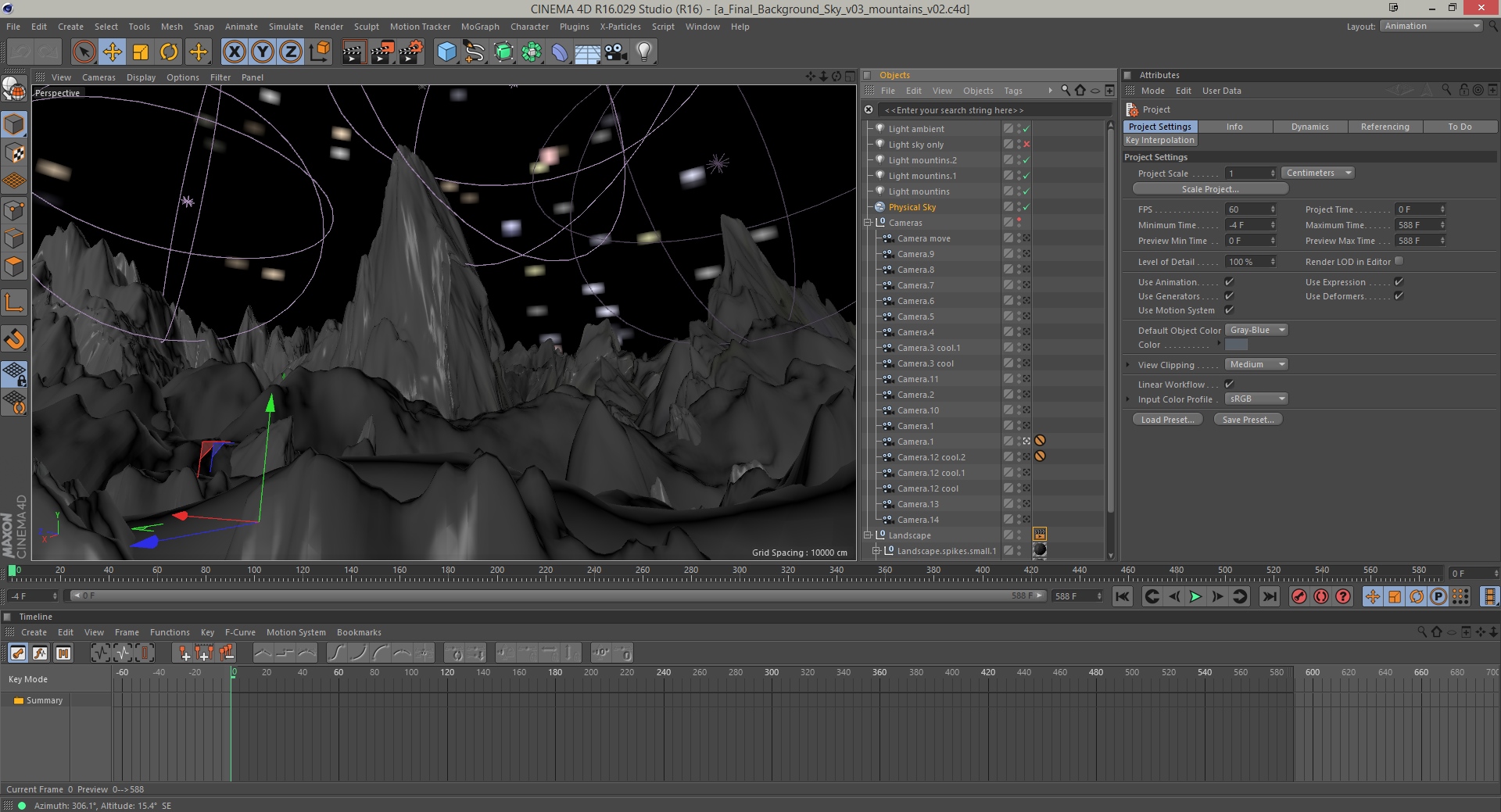Screen dimensions: 1501x812
Task: Toggle Y axis lock
Action: [x=263, y=52]
